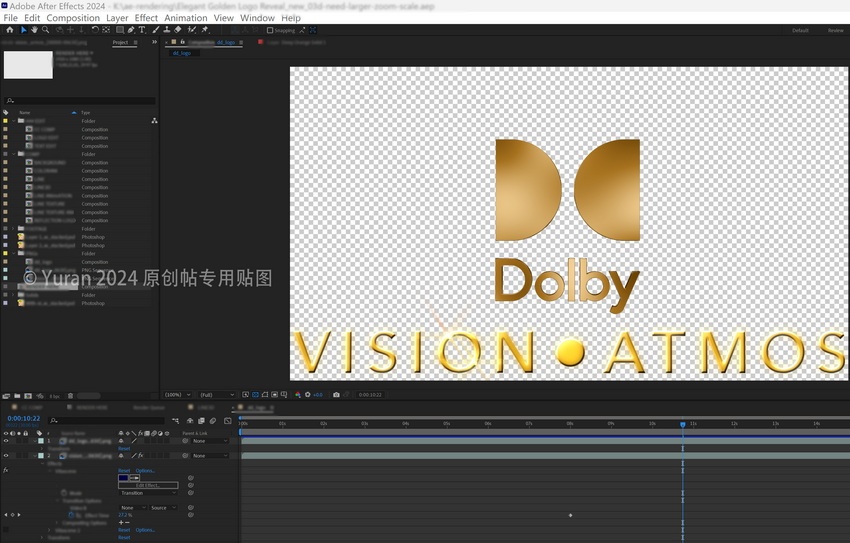Open the Source dropdown in effect options
Image resolution: width=850 pixels, height=543 pixels.
click(163, 508)
